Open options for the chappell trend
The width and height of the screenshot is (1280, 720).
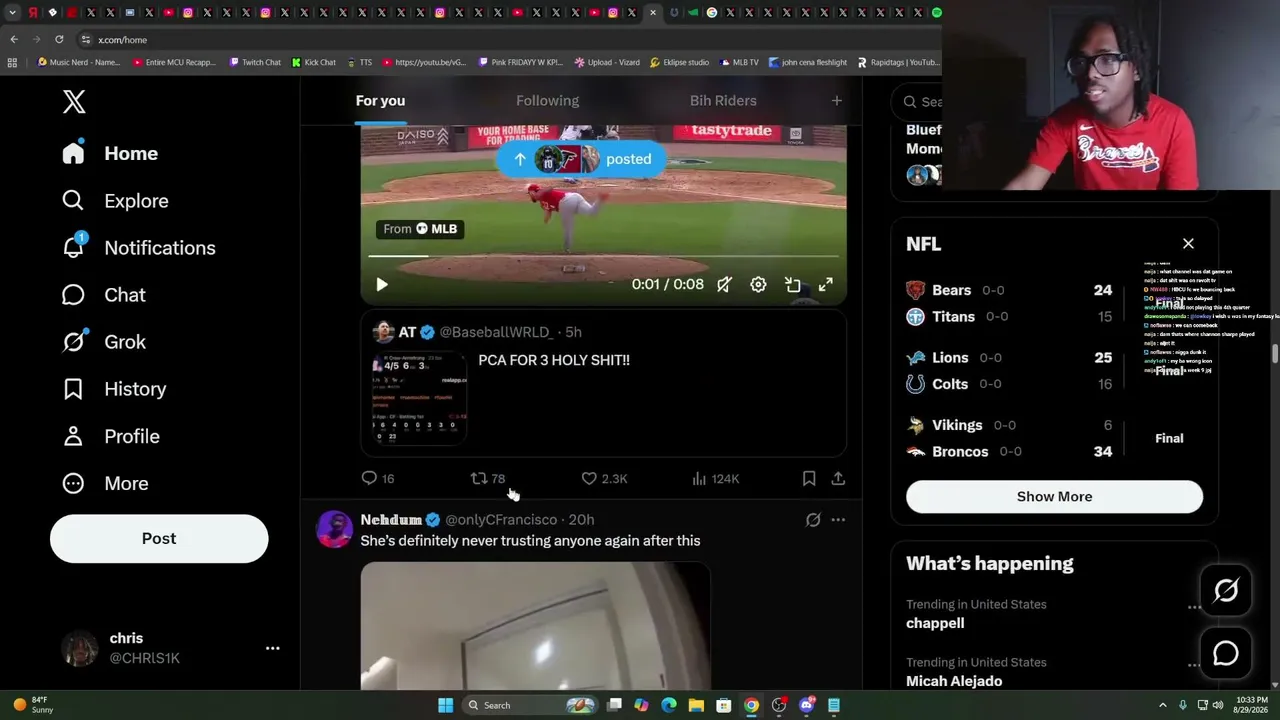coord(1194,607)
